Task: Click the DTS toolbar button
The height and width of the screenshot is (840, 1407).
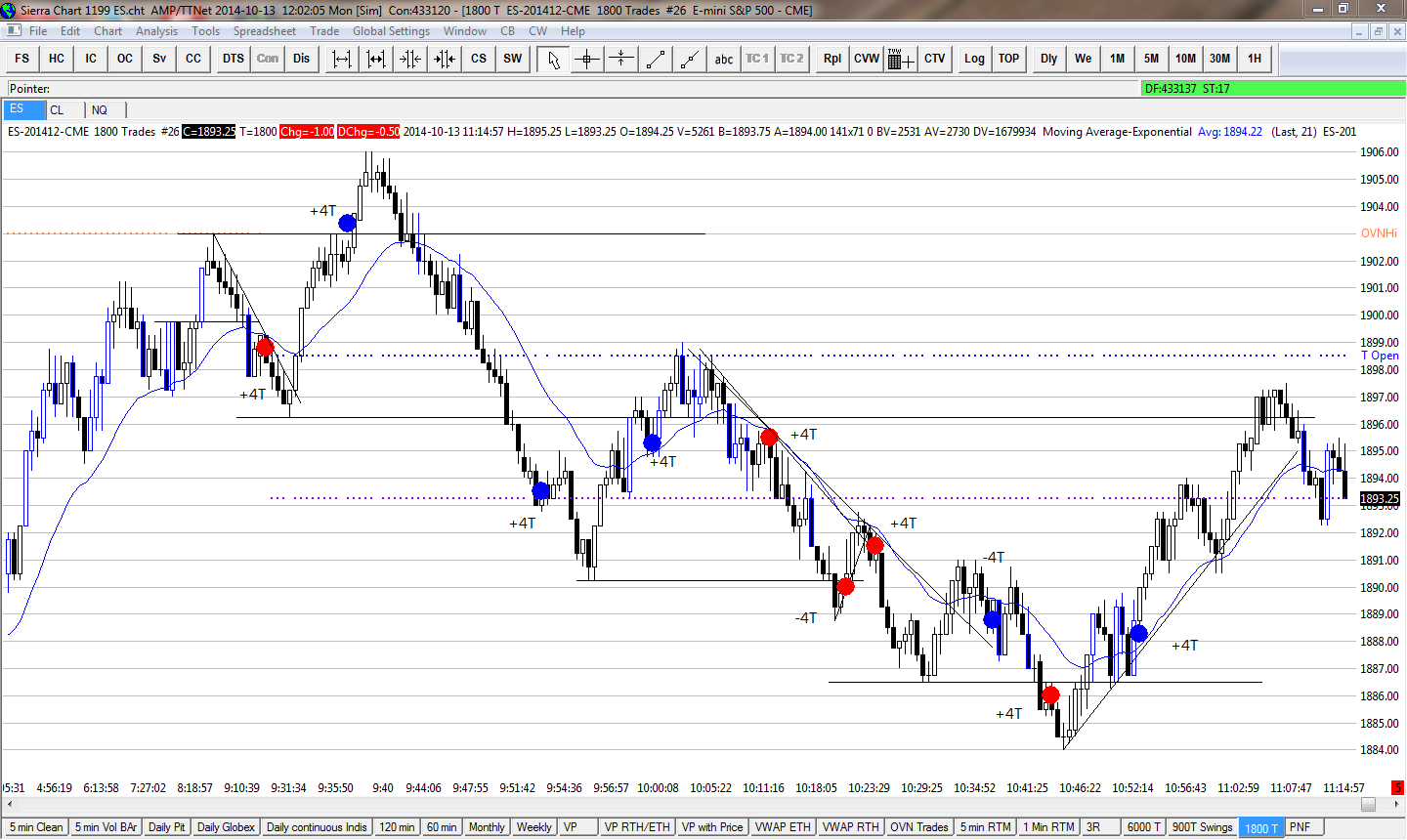Action: [x=234, y=59]
